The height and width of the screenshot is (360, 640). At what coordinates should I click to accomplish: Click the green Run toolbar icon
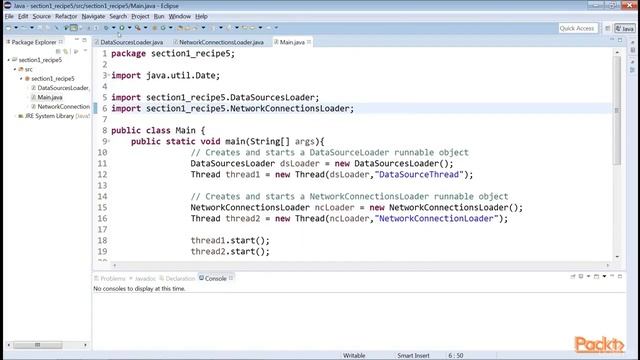pyautogui.click(x=122, y=28)
